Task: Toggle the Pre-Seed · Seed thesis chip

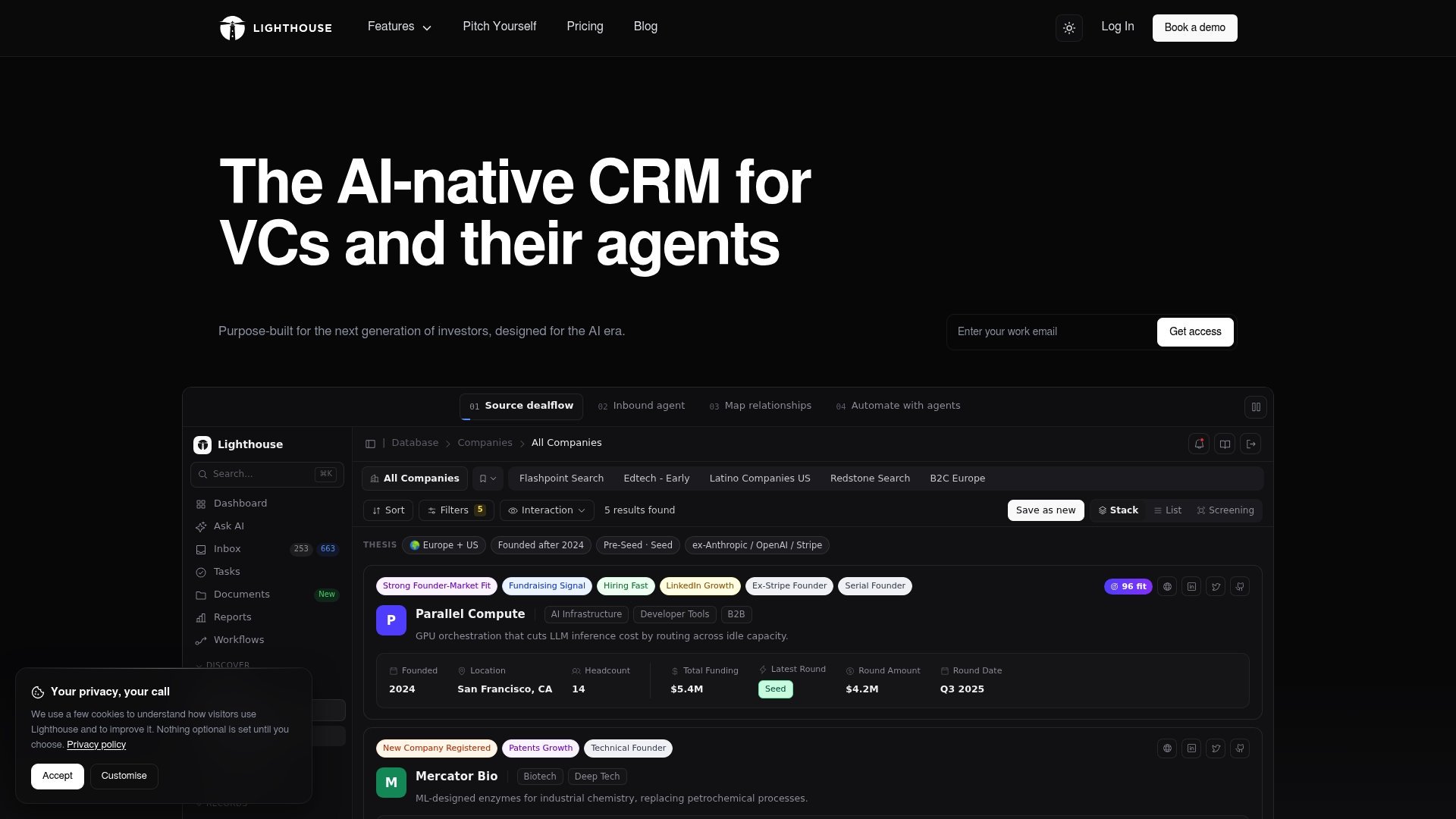Action: (638, 545)
